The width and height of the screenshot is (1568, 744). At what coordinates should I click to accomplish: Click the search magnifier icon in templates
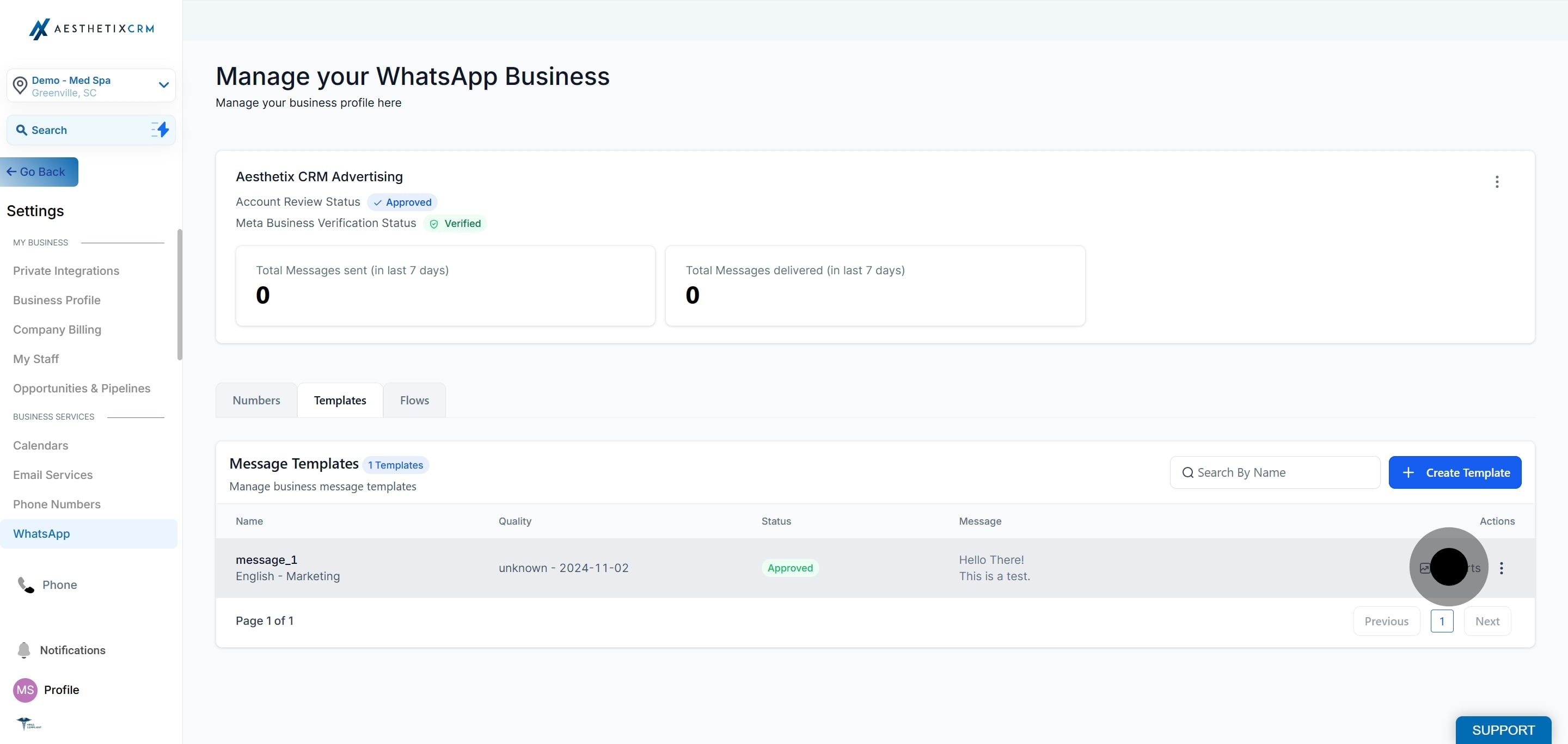(1187, 472)
